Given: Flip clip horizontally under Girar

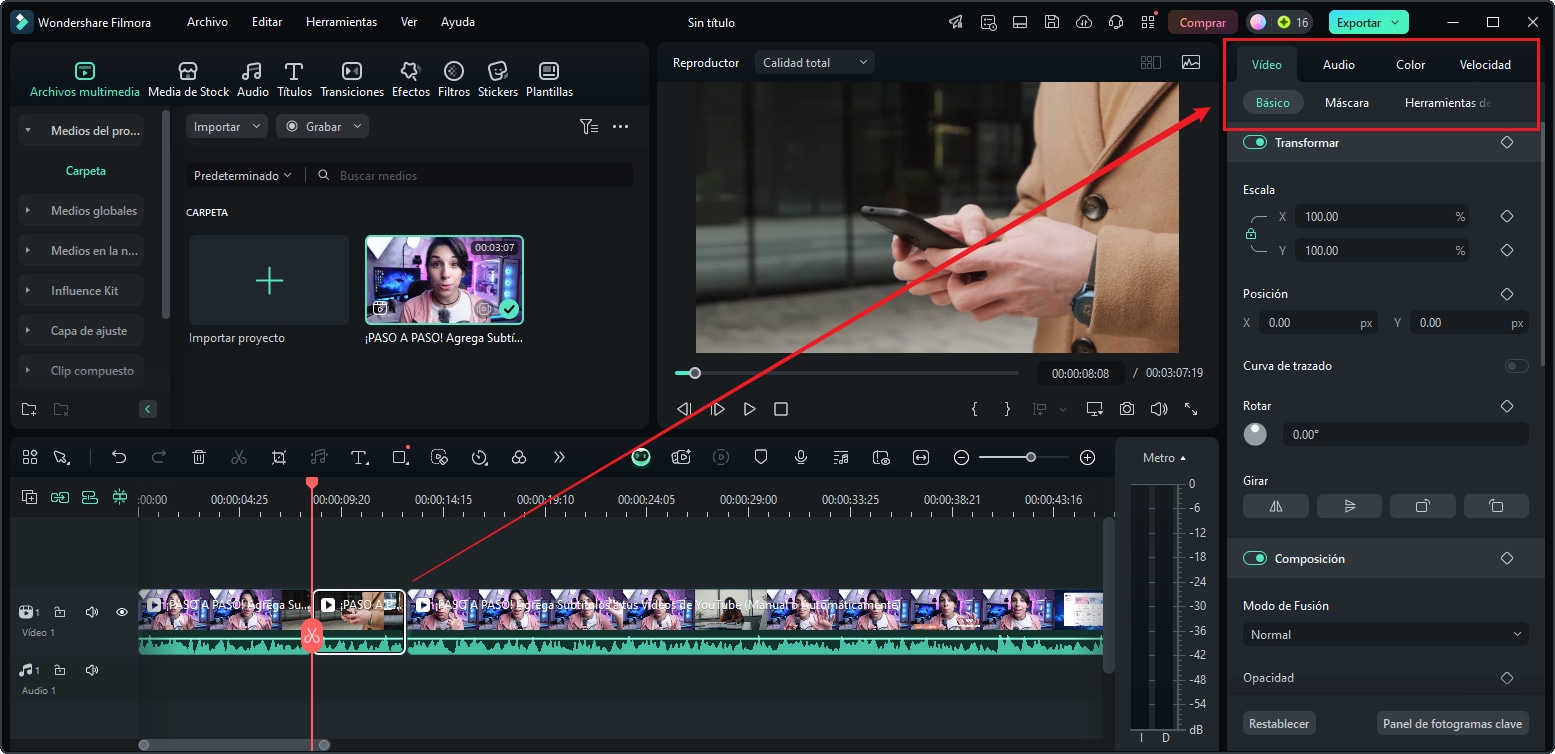Looking at the screenshot, I should point(1276,506).
